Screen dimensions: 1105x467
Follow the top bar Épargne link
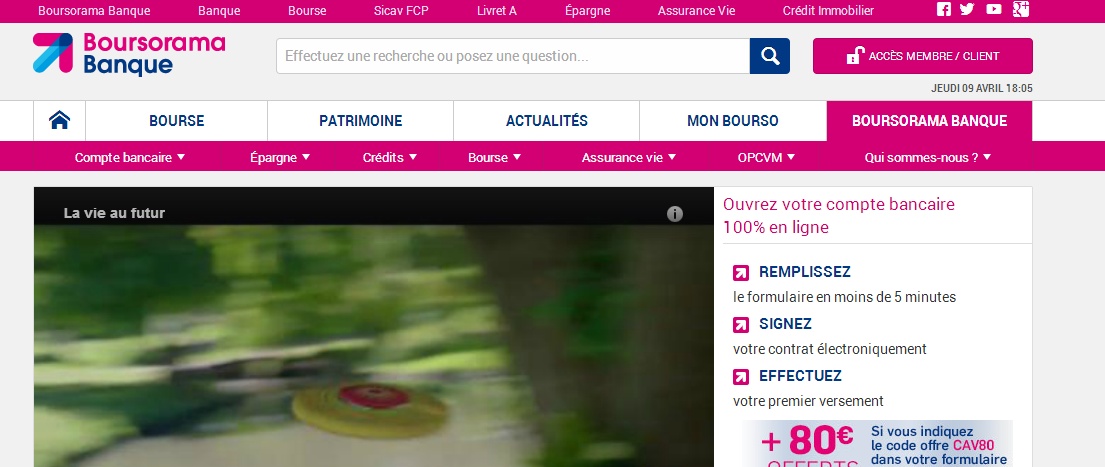(587, 11)
